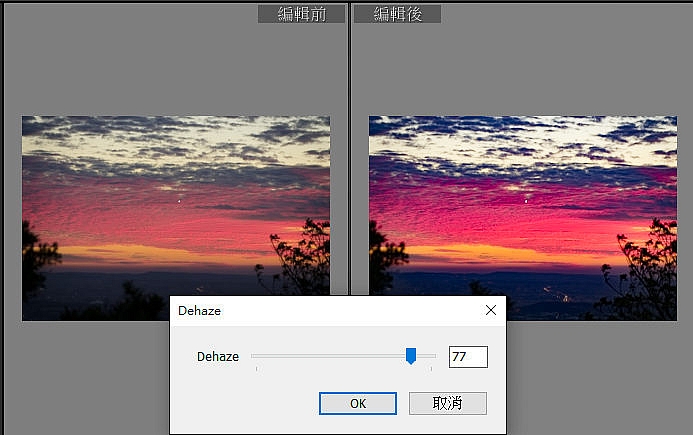Close the Dehaze dialog with the X
Image resolution: width=693 pixels, height=435 pixels.
coord(491,310)
